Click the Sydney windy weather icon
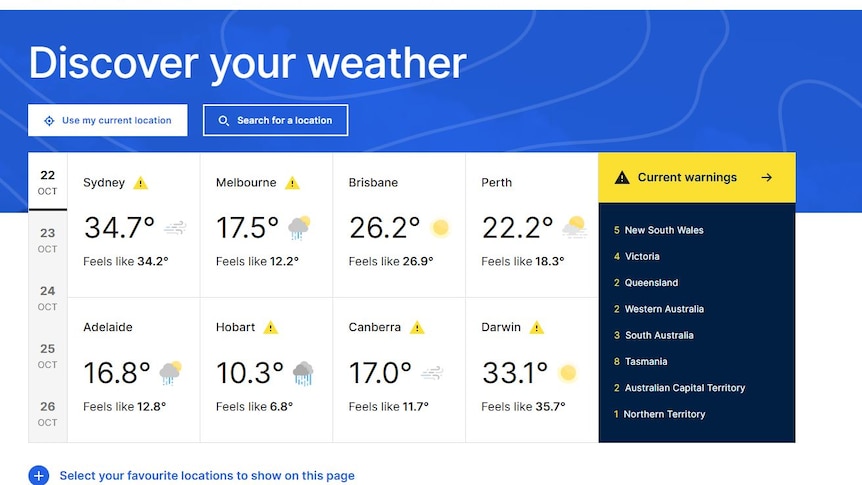The width and height of the screenshot is (862, 485). tap(176, 228)
